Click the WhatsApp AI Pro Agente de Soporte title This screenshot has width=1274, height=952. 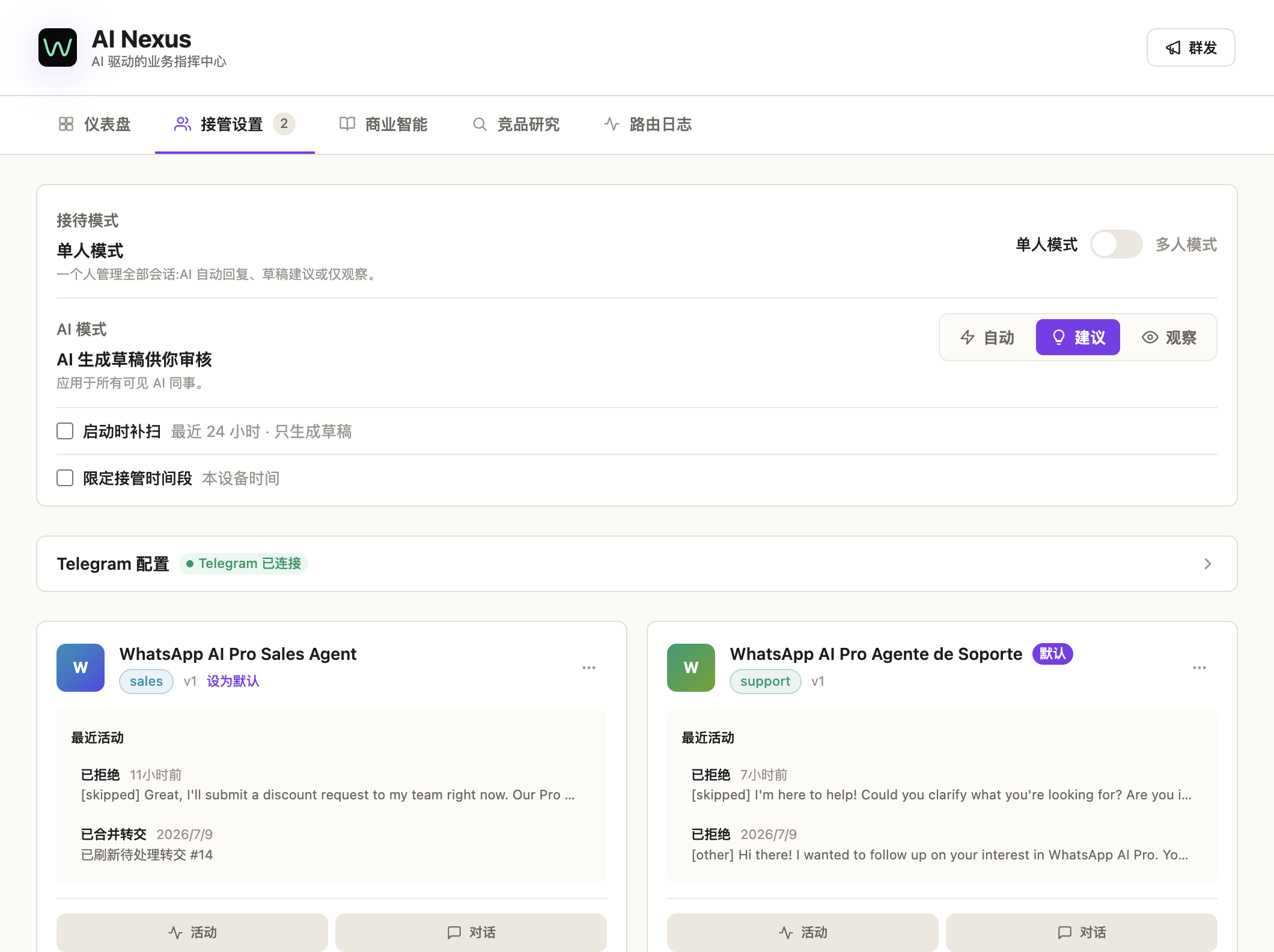tap(876, 653)
